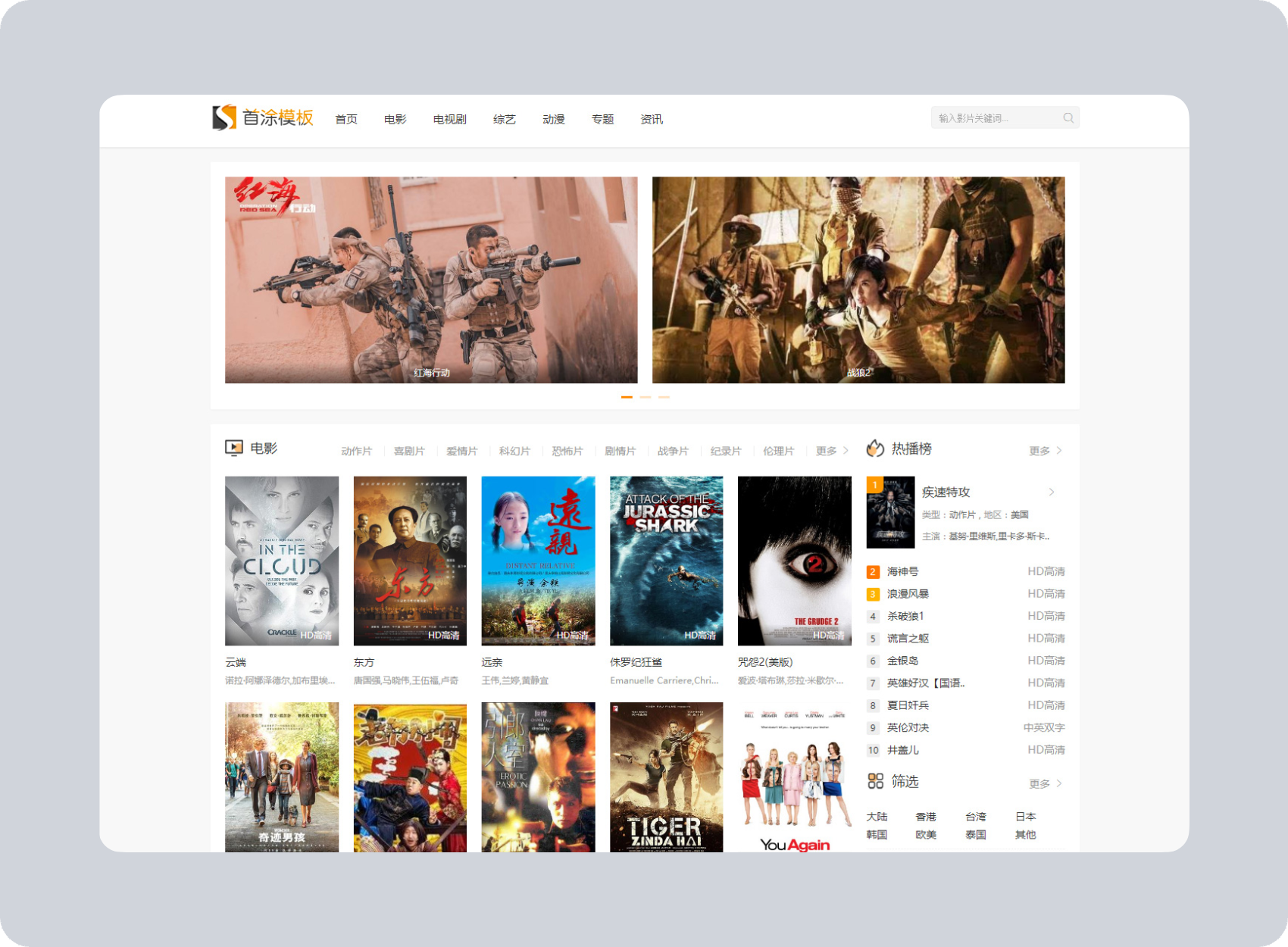Screen dimensions: 1288x947
Task: Click the arrow beside 疾速特攻
Action: coord(1052,492)
